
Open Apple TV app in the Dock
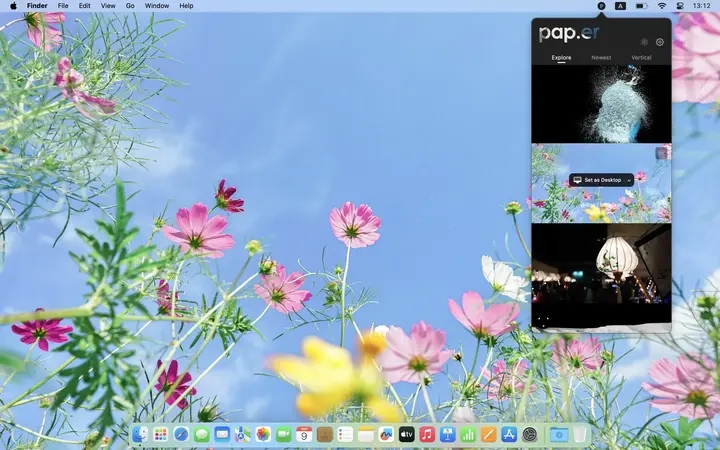pos(407,434)
